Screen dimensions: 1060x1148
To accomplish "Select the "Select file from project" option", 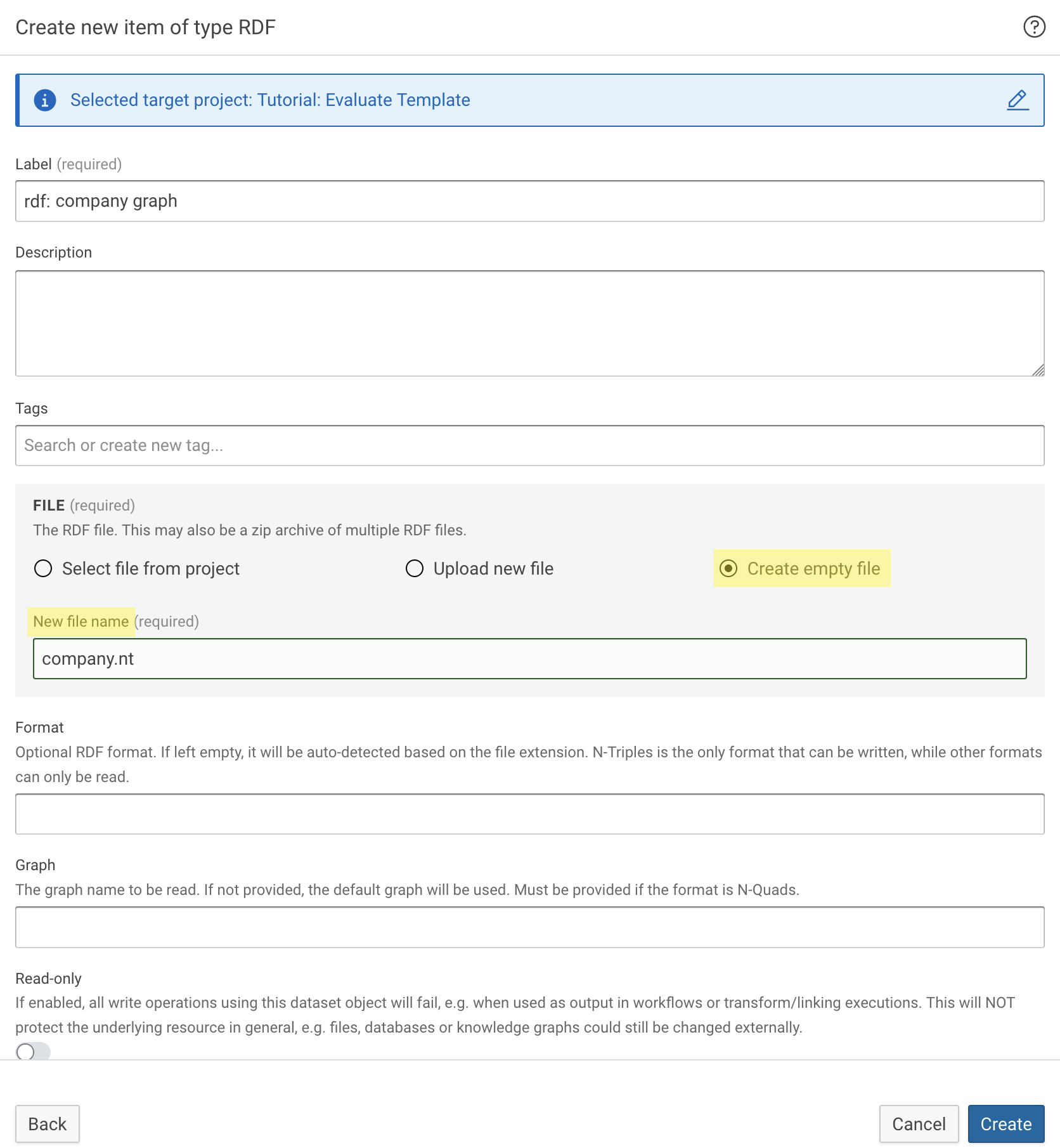I will point(42,568).
